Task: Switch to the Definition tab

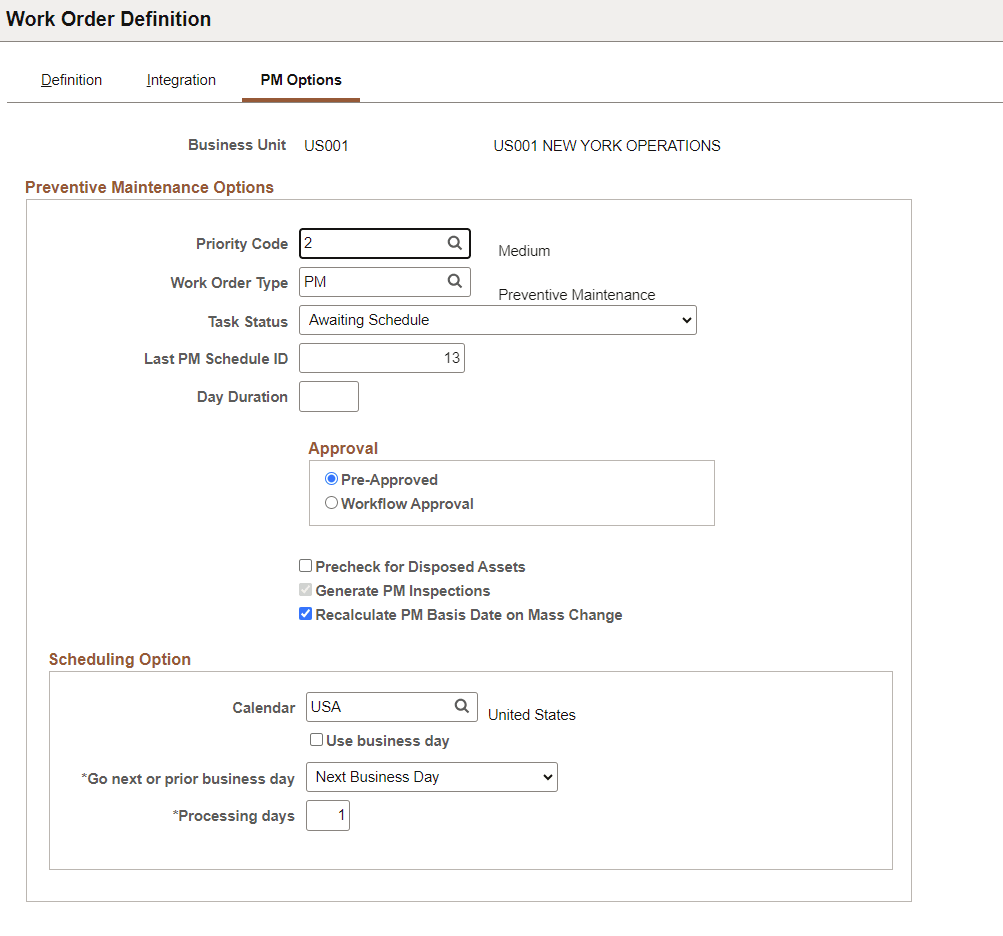Action: pos(71,80)
